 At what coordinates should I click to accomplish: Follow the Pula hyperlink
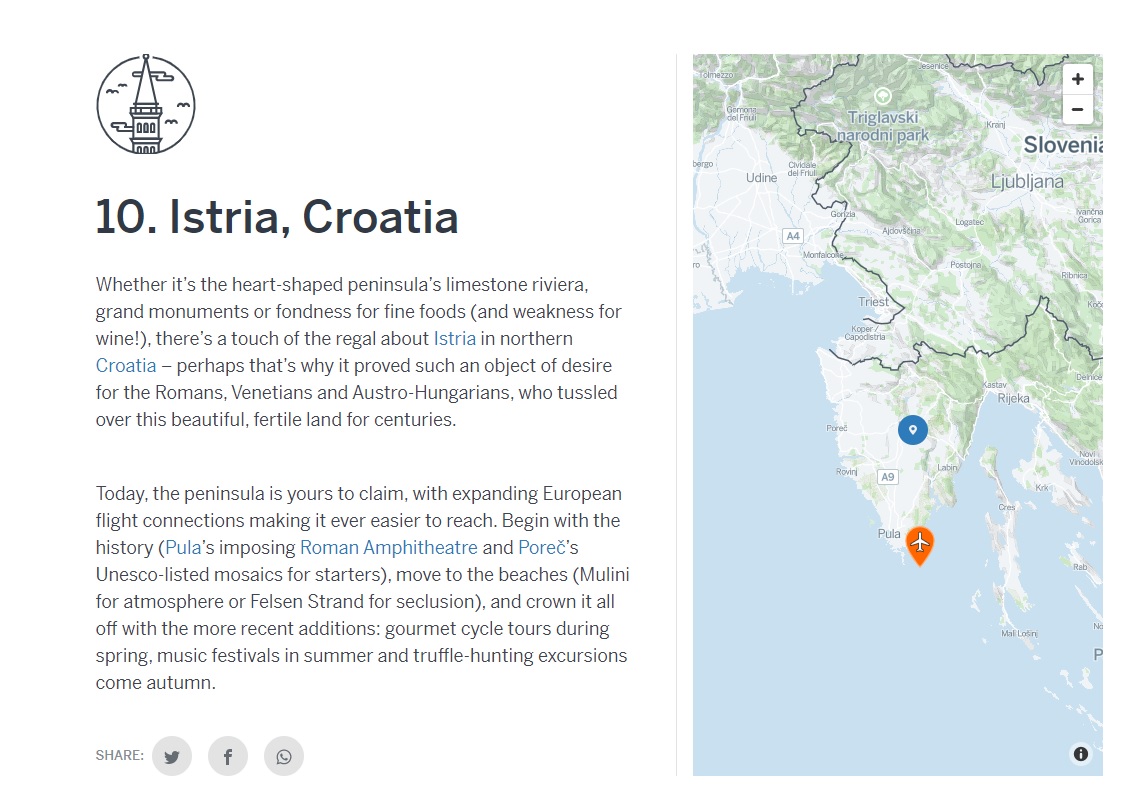pyautogui.click(x=183, y=547)
